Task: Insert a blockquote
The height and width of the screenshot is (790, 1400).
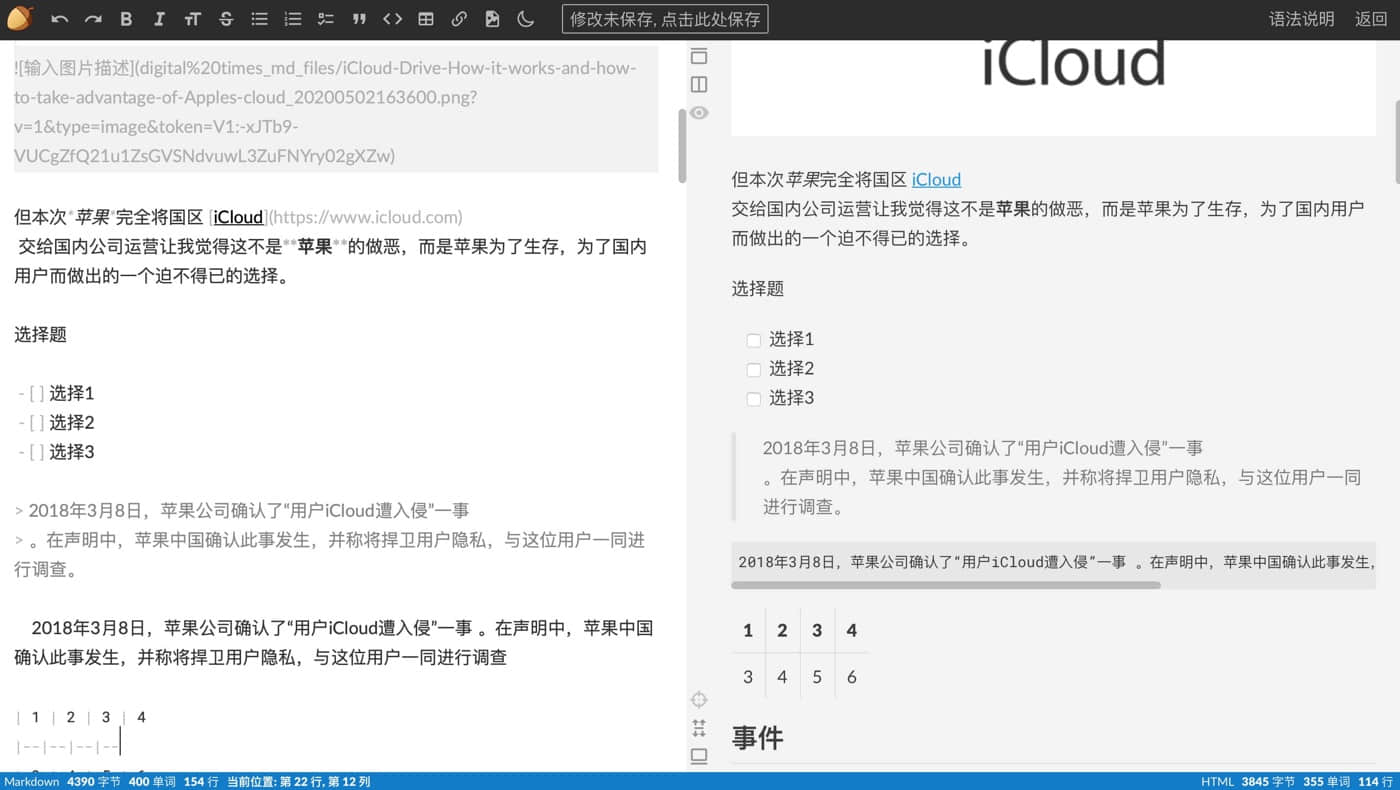Action: [x=359, y=19]
